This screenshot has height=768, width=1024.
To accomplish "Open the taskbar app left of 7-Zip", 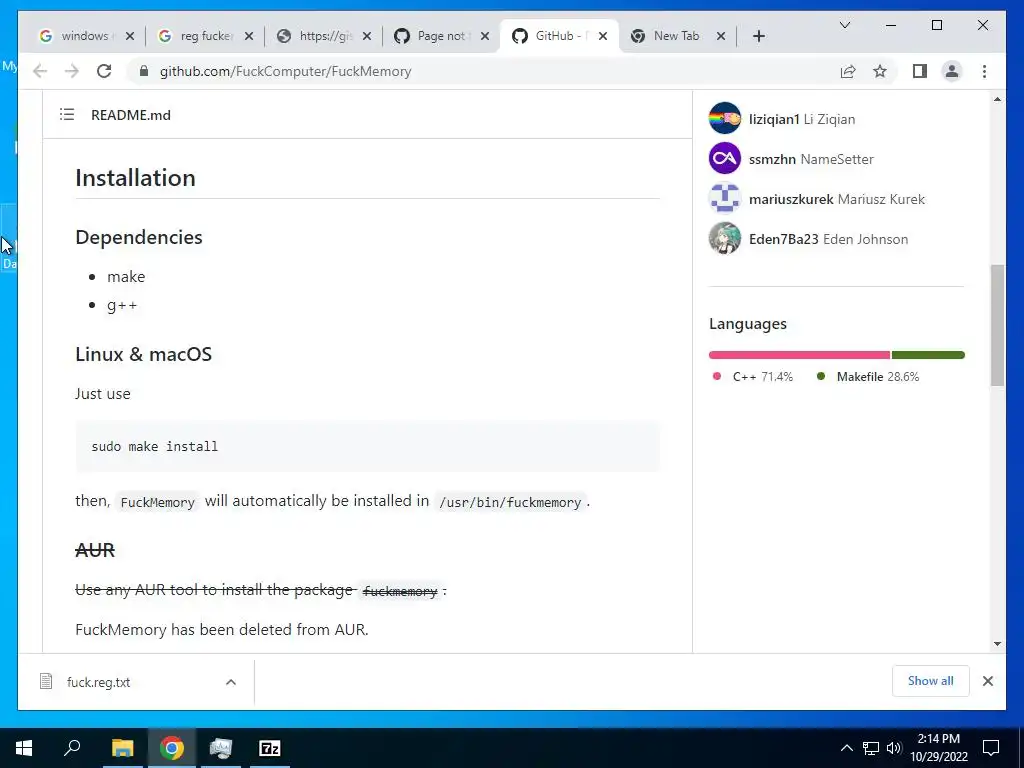I will [221, 748].
